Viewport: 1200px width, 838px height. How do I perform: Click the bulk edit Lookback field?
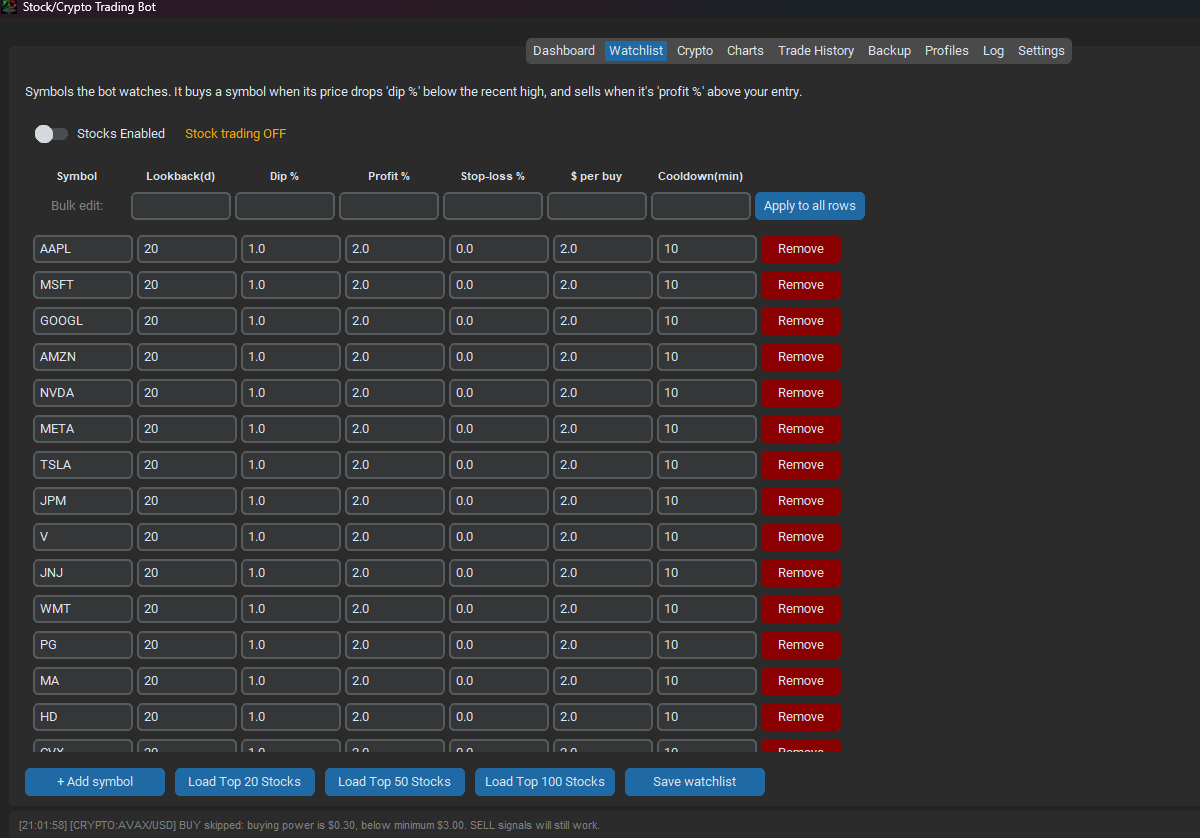[181, 206]
